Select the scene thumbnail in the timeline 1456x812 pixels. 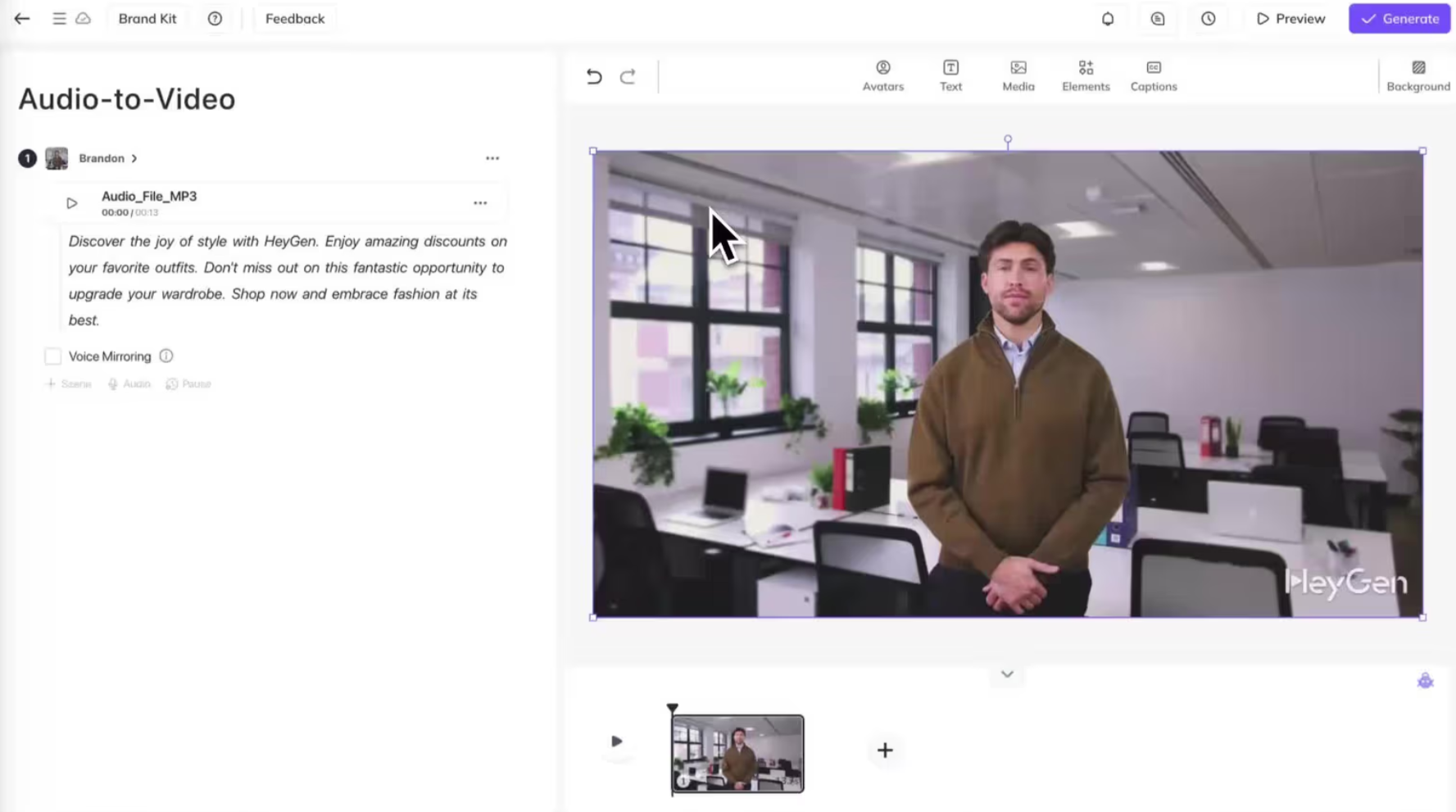pyautogui.click(x=736, y=753)
